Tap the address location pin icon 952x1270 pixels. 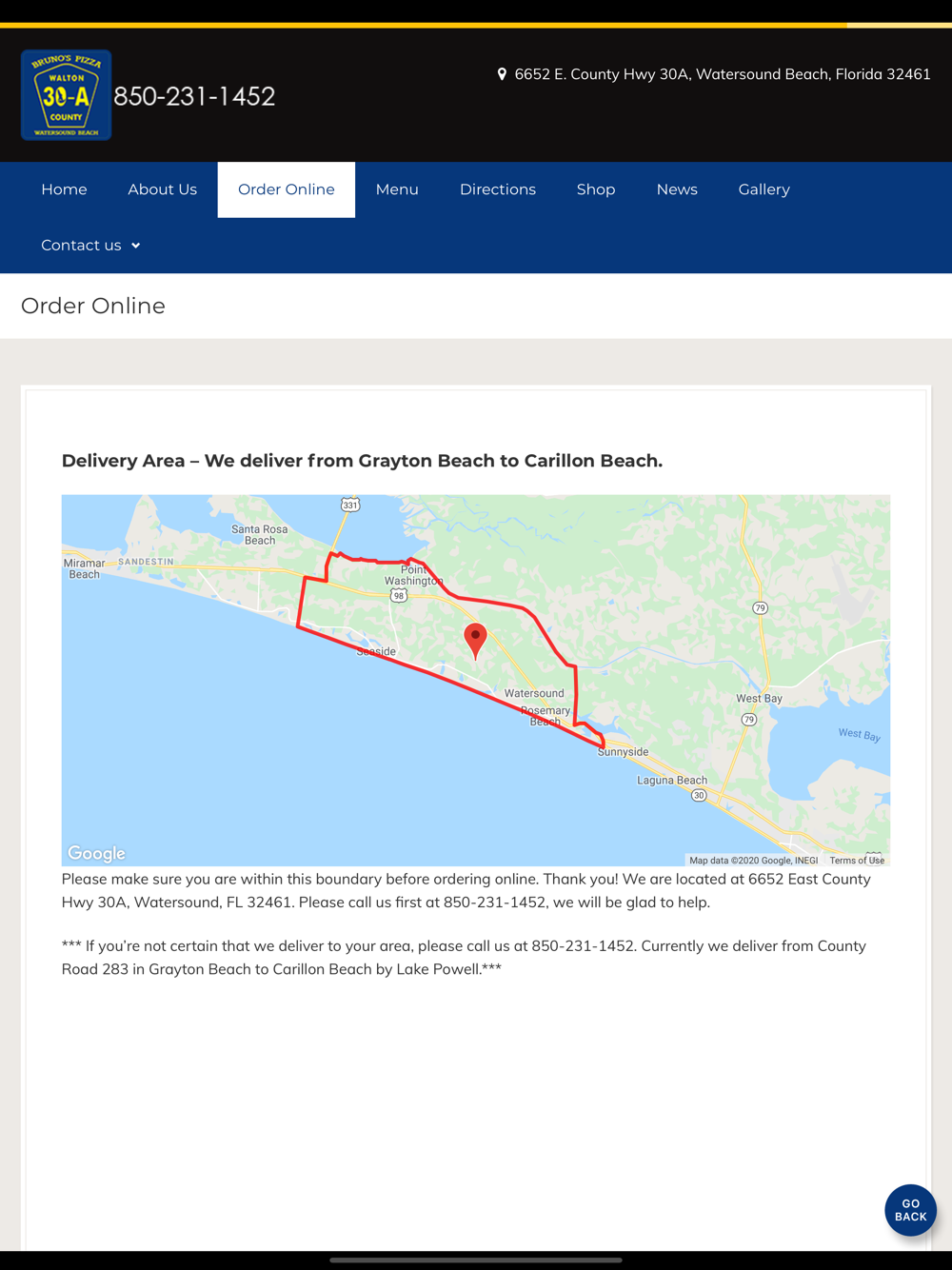point(502,74)
